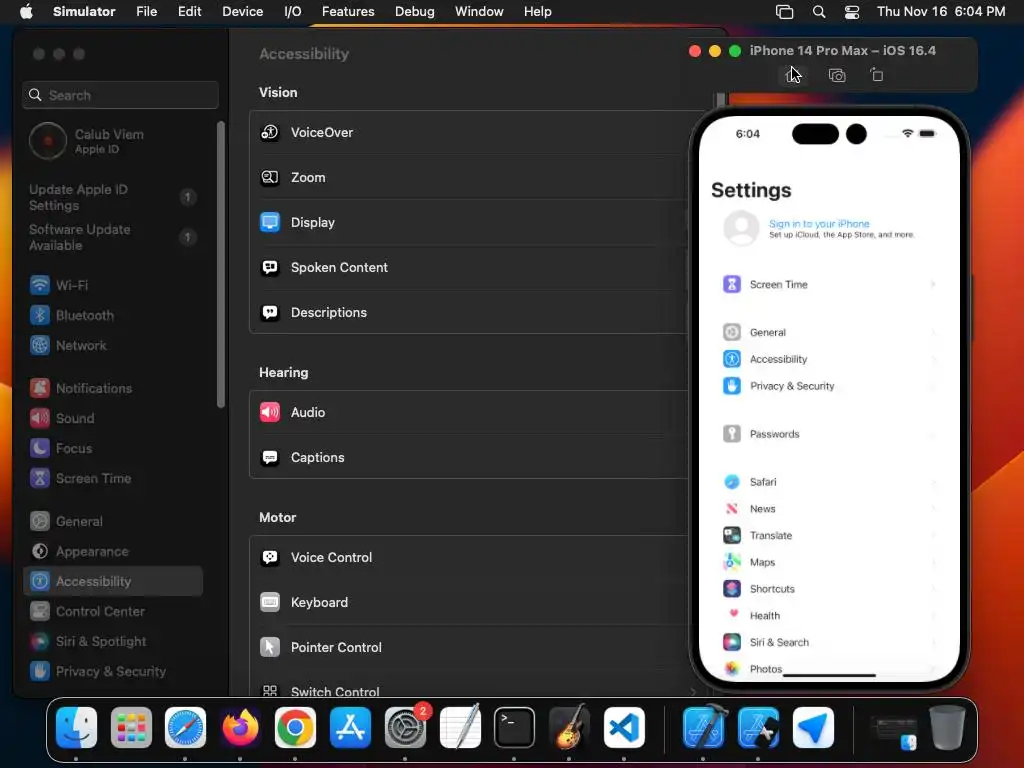Open General in iPhone Settings

point(829,332)
